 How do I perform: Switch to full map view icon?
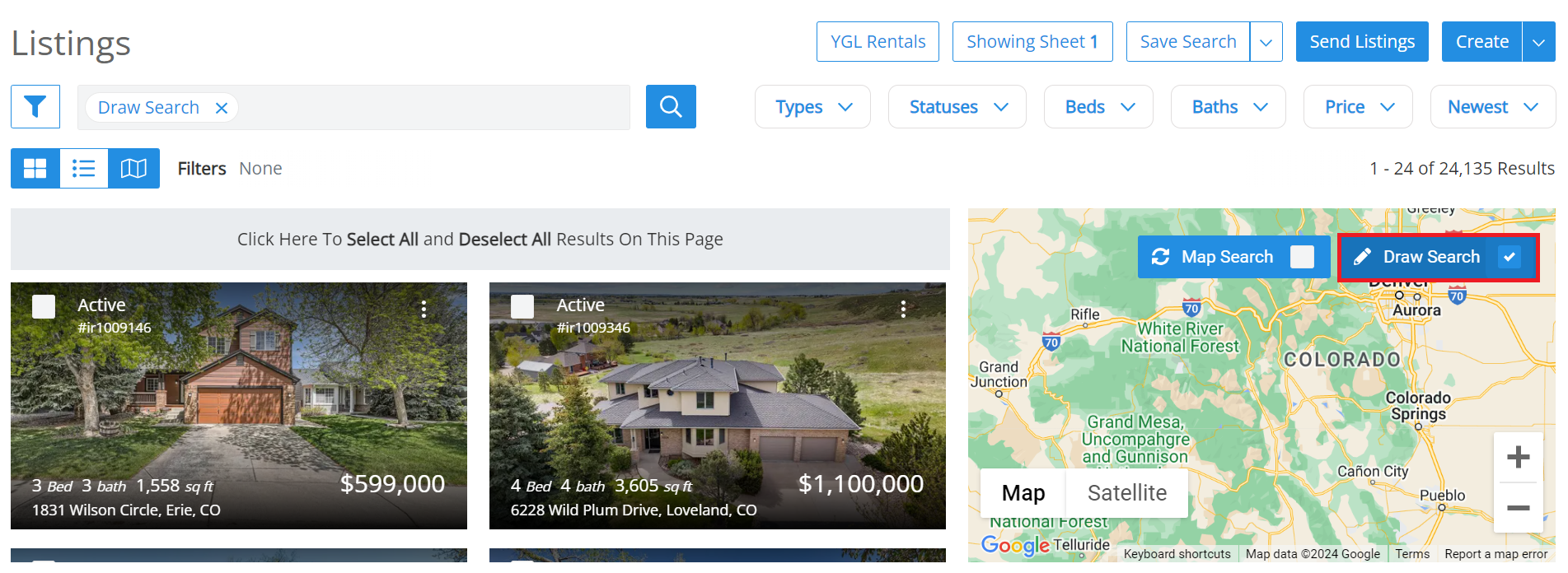pos(134,168)
